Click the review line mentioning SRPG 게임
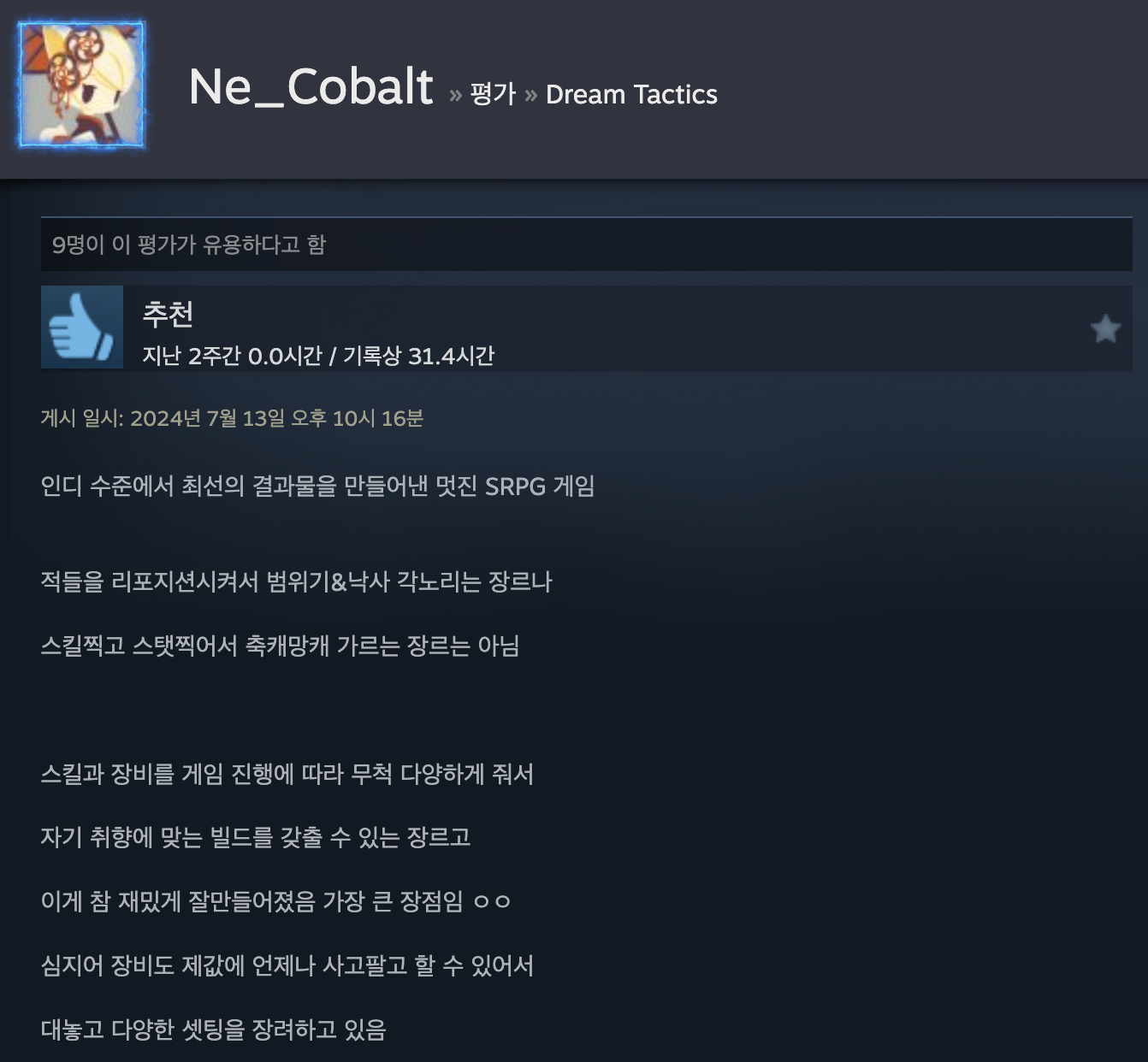 (317, 487)
